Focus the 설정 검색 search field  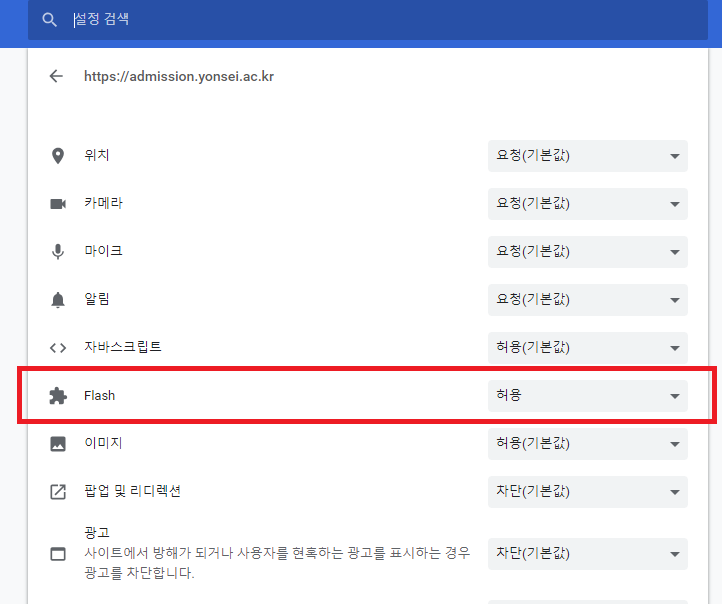pyautogui.click(x=367, y=20)
